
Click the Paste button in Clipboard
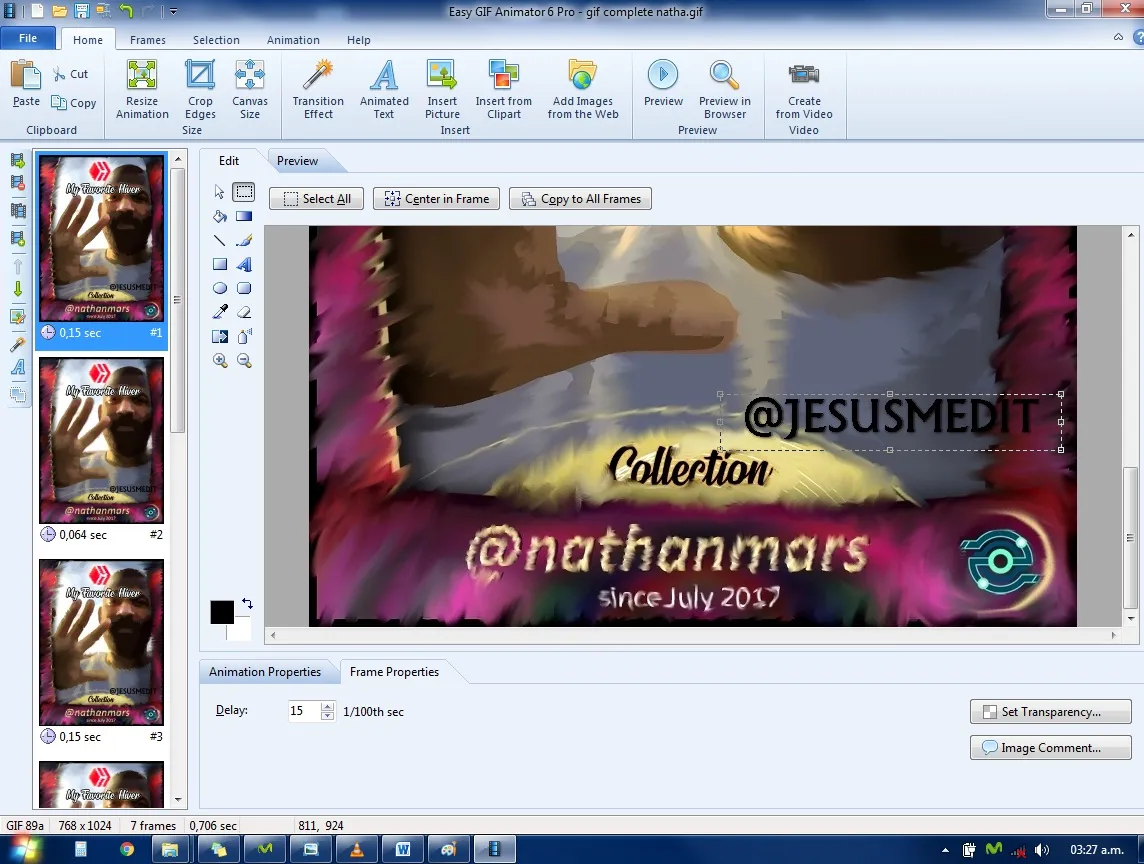point(26,84)
